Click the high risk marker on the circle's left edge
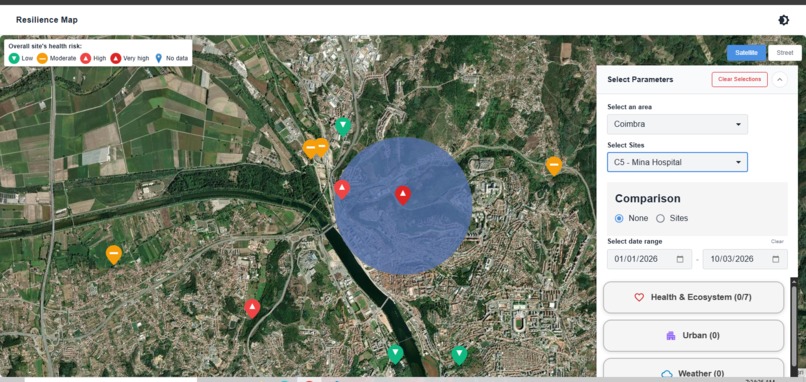The width and height of the screenshot is (806, 382). (x=342, y=189)
